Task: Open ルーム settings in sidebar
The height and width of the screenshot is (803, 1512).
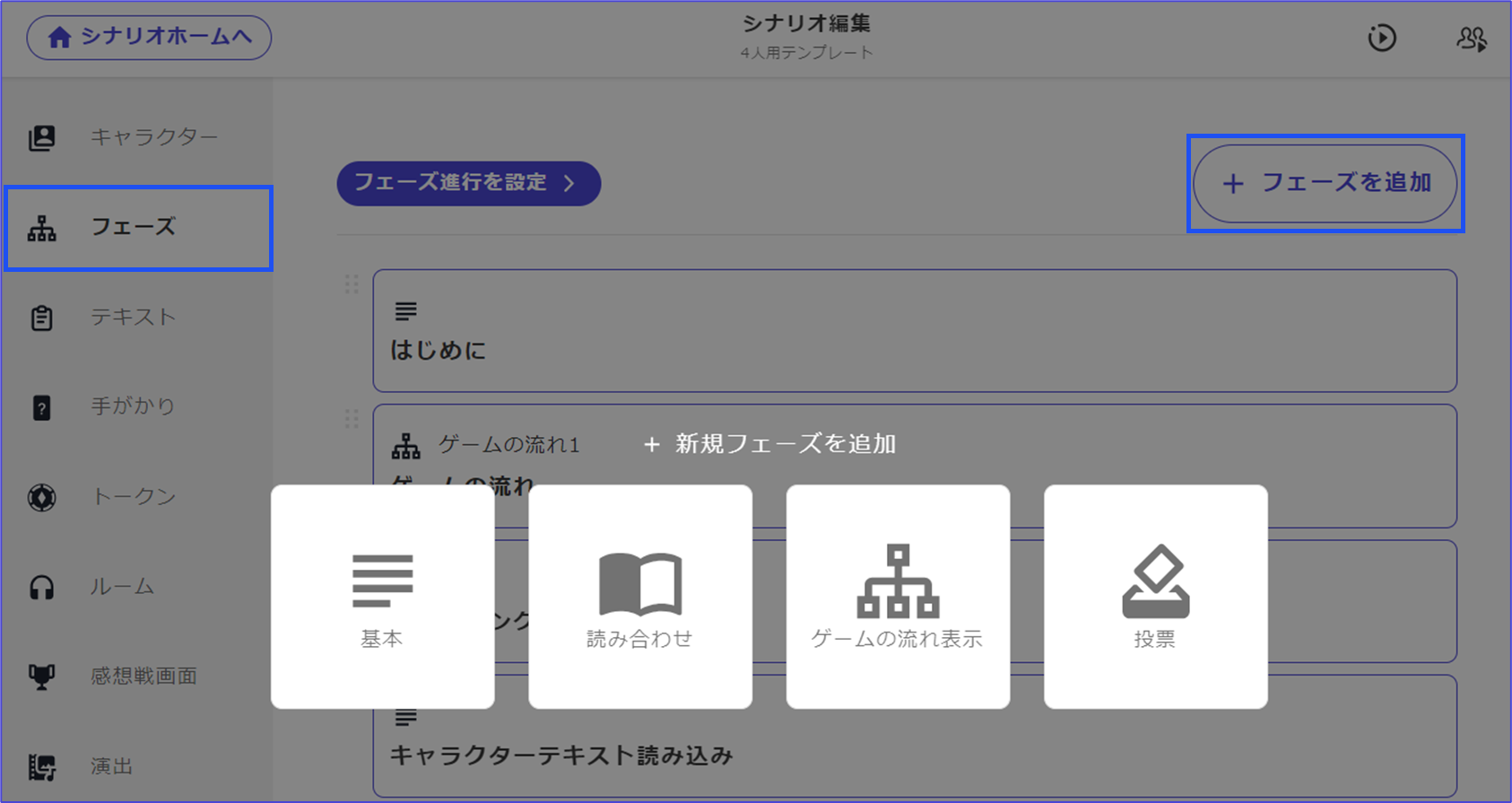Action: [122, 587]
